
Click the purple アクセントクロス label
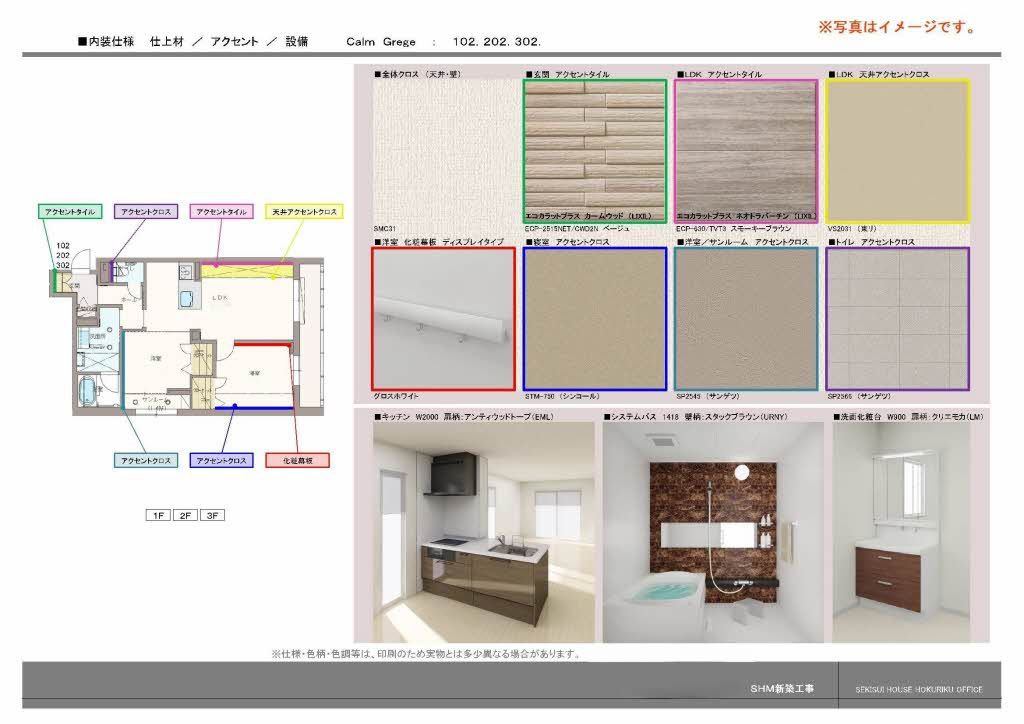tap(146, 212)
